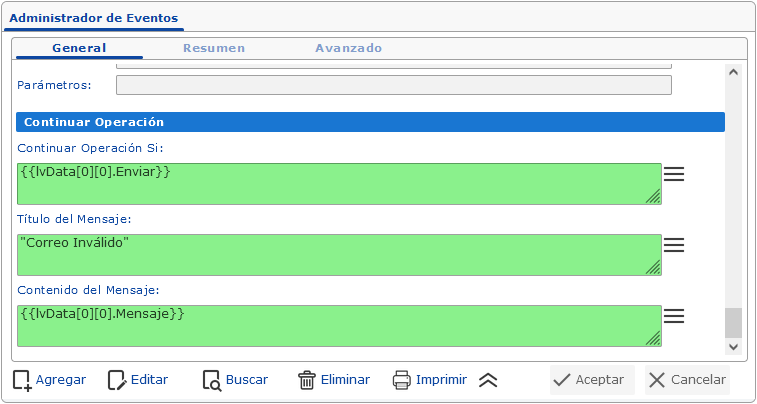
Task: Click the Eliminar label
Action: point(345,380)
